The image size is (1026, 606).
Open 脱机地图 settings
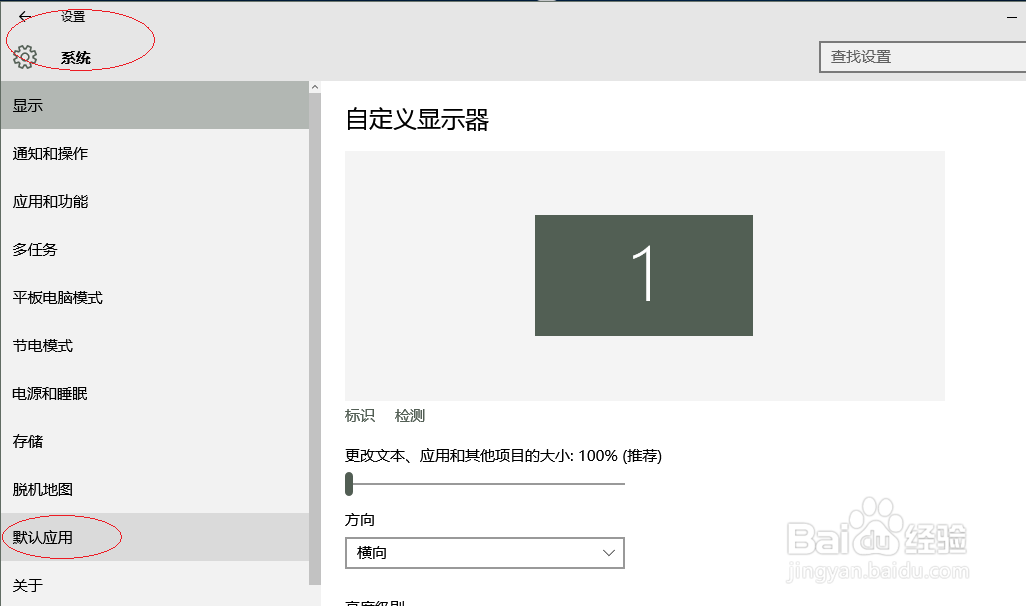point(154,490)
